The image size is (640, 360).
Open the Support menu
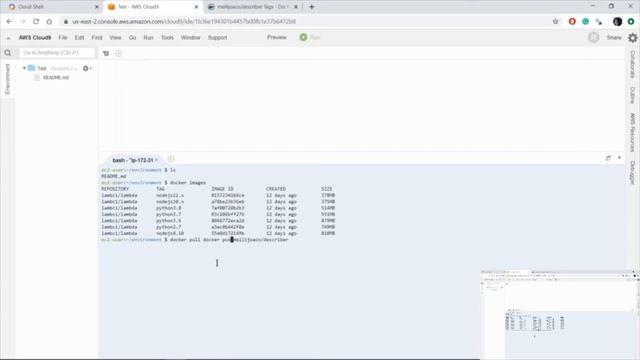pos(218,38)
